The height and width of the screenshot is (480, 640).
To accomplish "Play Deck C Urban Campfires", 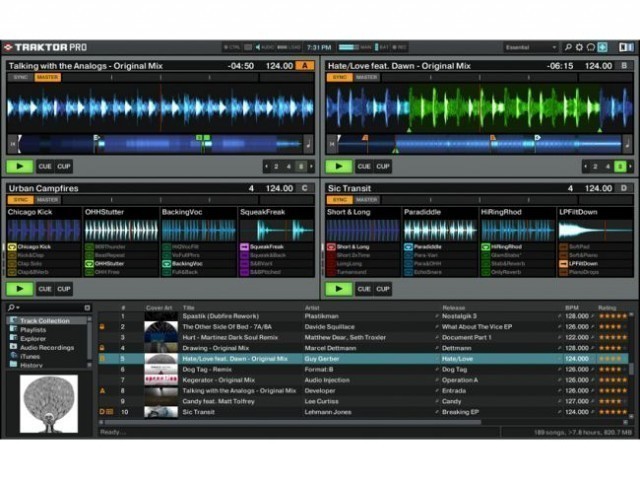I will [20, 289].
